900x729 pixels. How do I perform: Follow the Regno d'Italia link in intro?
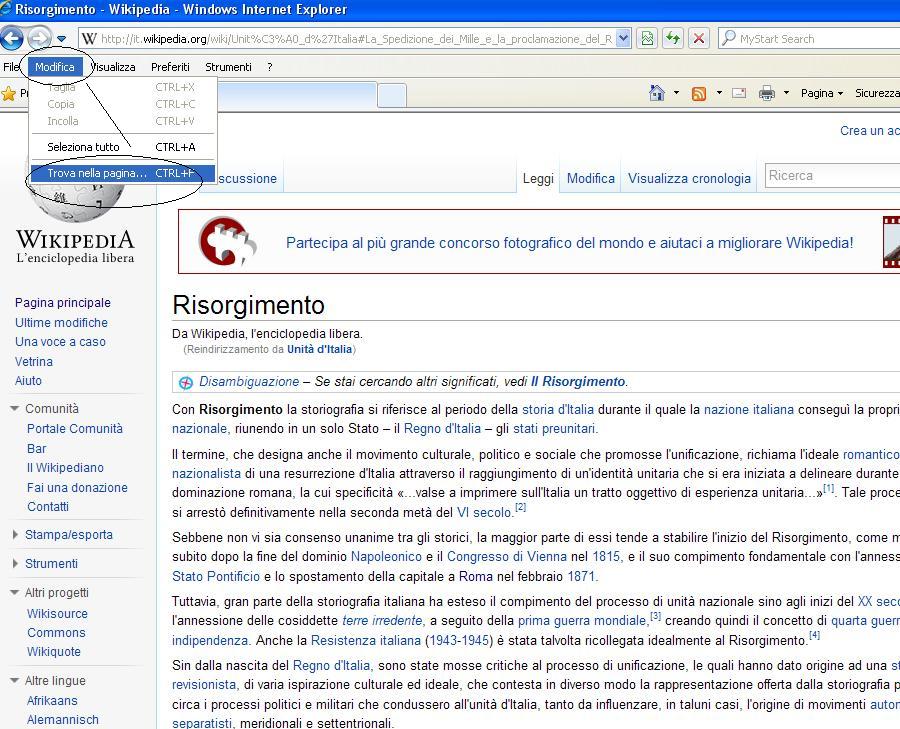[x=442, y=429]
